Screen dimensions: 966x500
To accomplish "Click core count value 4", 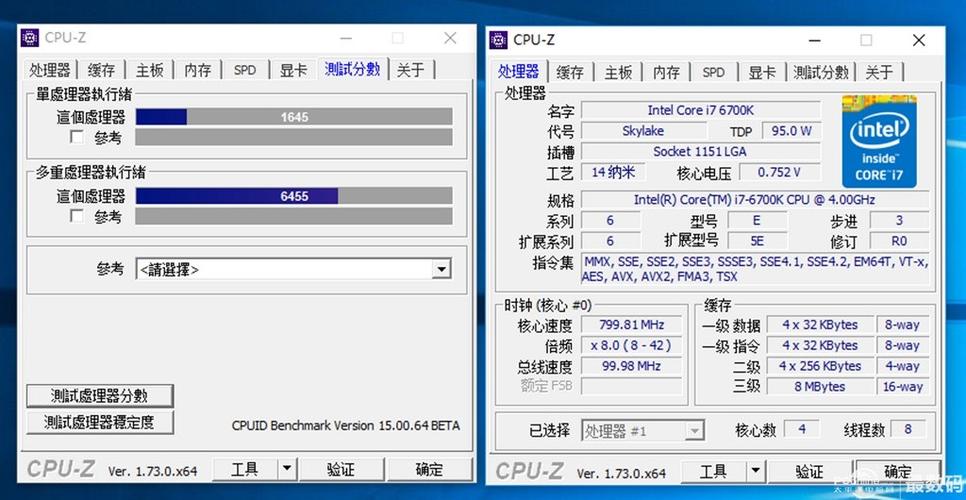I will [x=802, y=429].
